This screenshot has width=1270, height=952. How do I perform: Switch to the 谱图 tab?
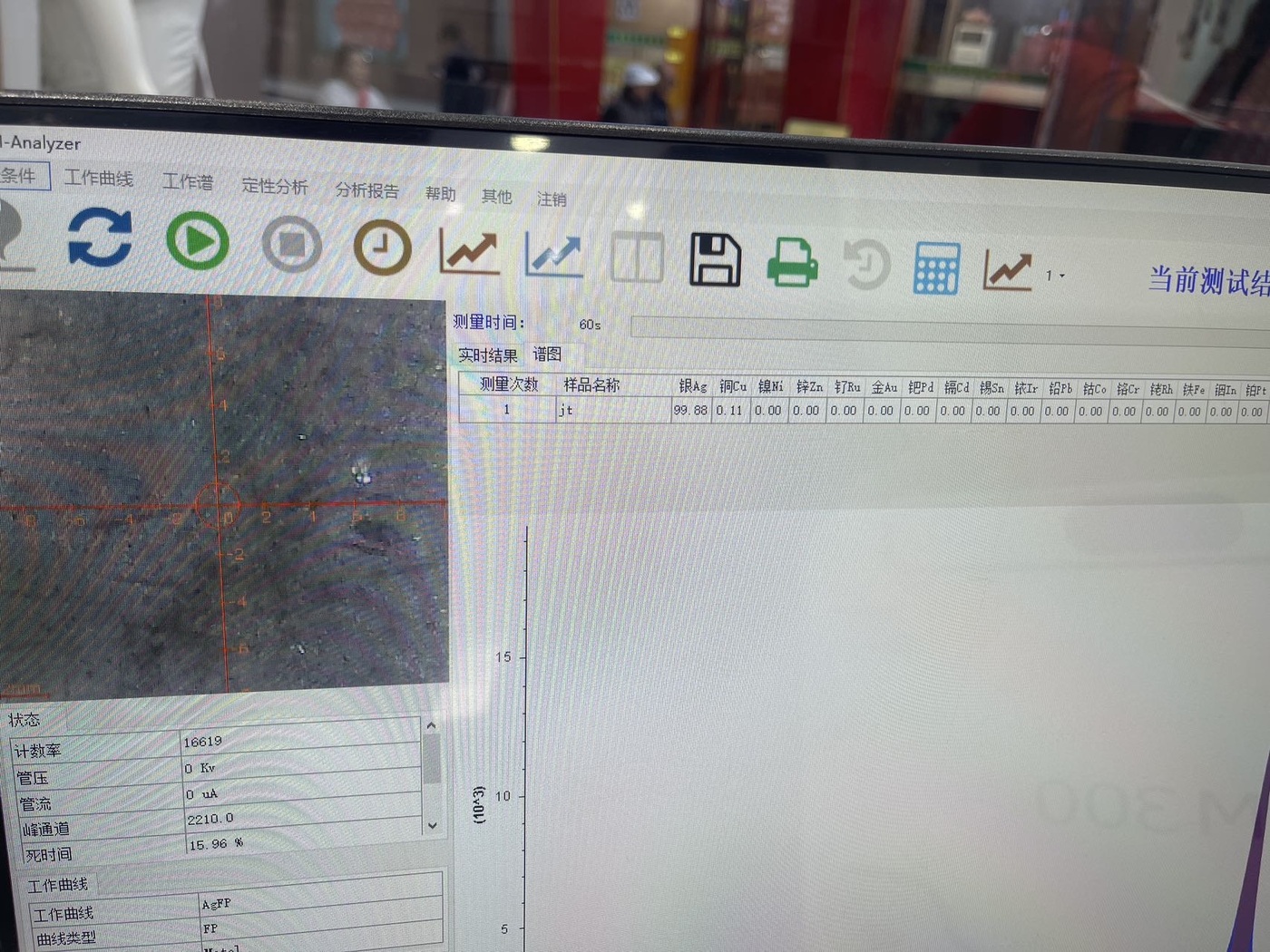(547, 355)
